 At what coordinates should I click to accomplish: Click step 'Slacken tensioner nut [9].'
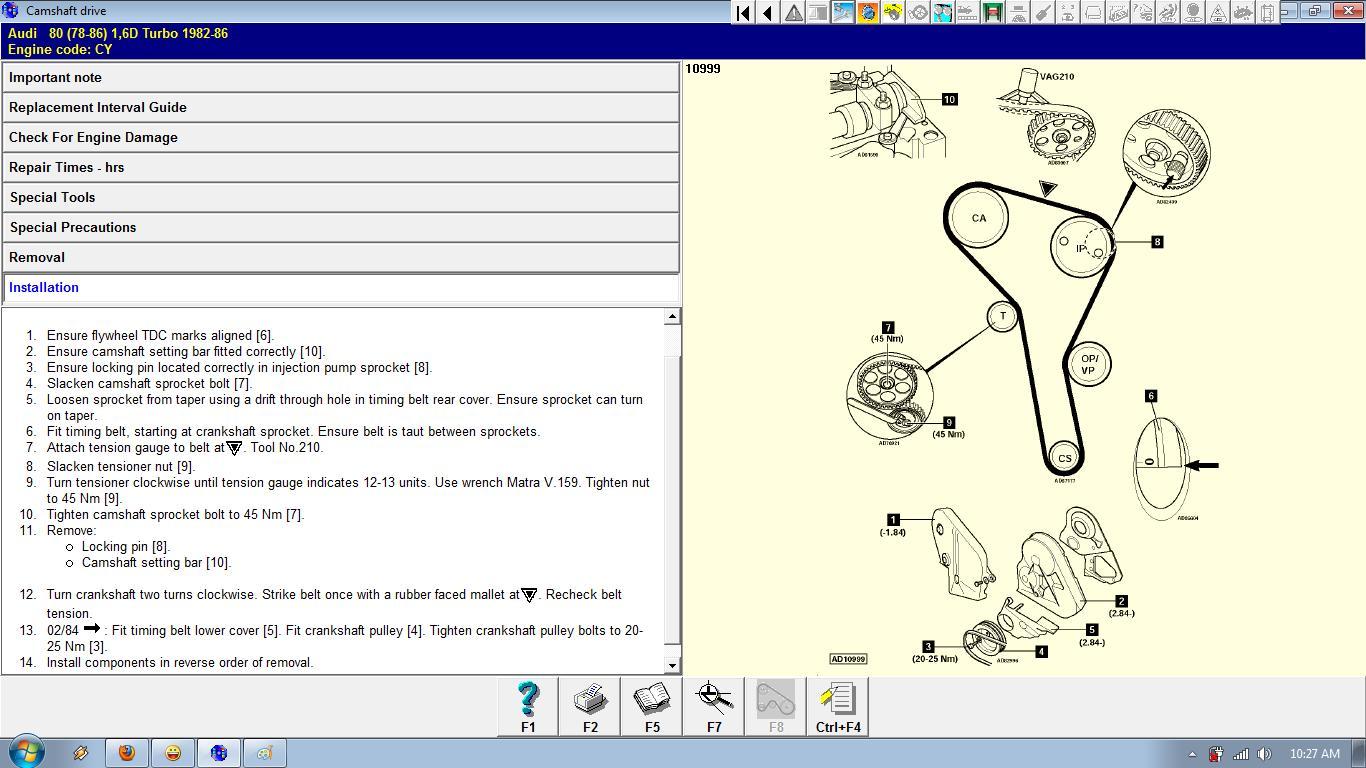pos(121,466)
